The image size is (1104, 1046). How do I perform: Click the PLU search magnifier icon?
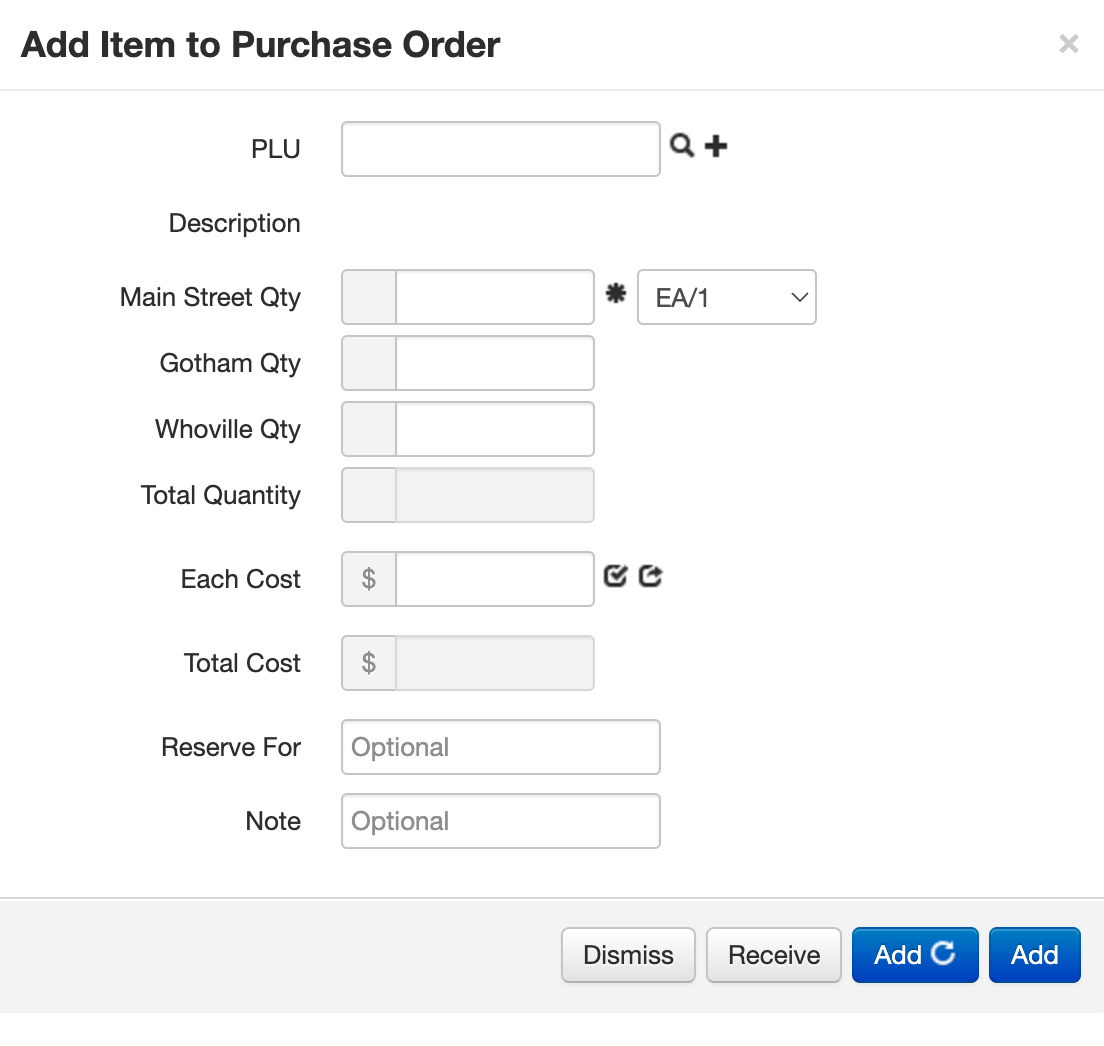[x=681, y=146]
